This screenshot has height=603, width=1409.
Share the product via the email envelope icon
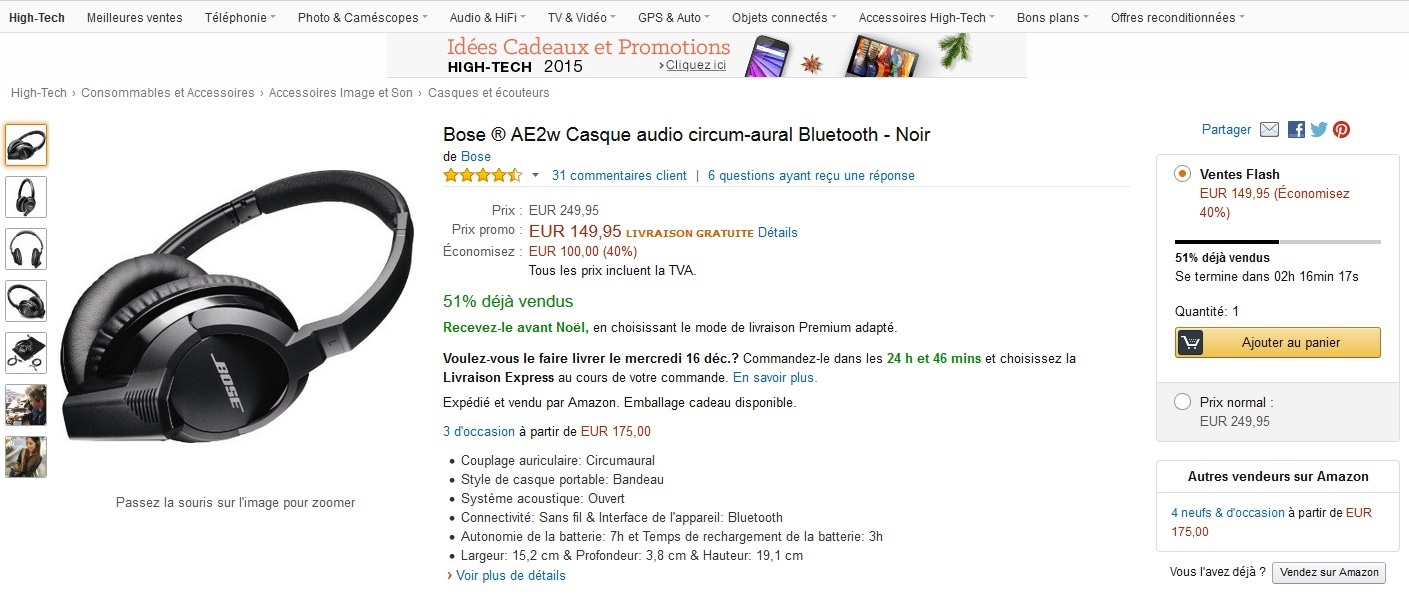click(x=1270, y=129)
